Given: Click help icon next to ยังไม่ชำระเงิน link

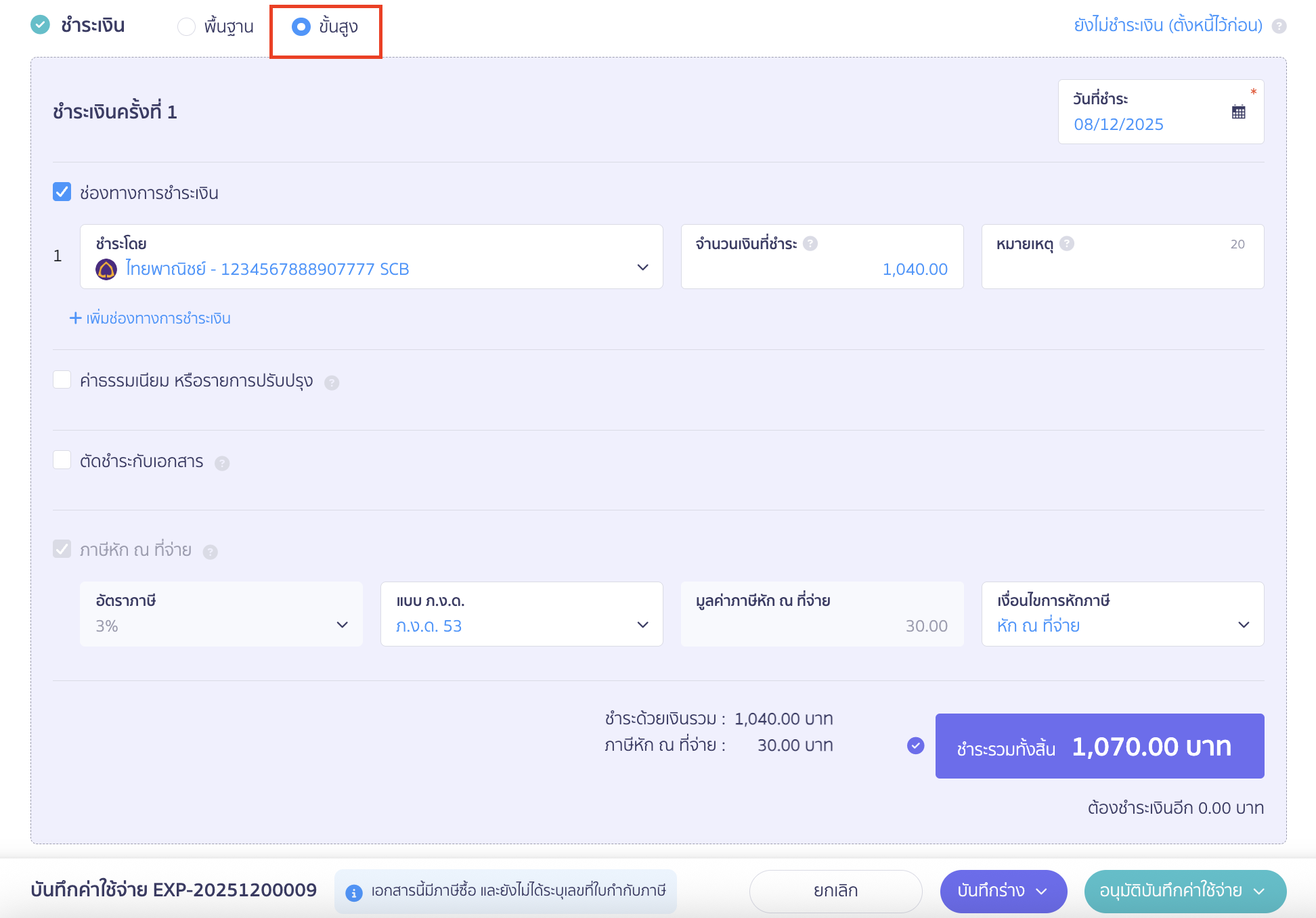Looking at the screenshot, I should pyautogui.click(x=1279, y=26).
